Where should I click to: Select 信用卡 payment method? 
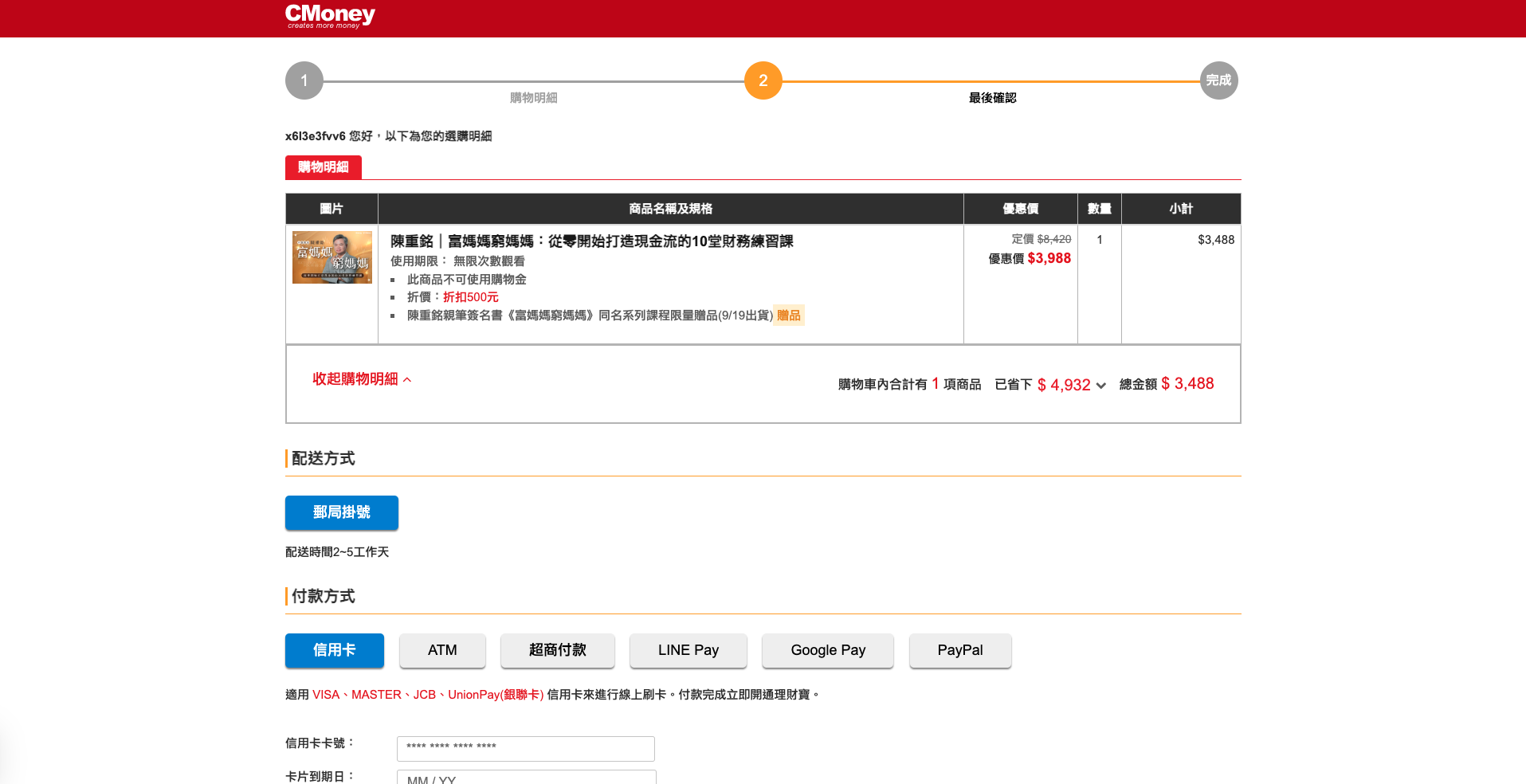334,650
